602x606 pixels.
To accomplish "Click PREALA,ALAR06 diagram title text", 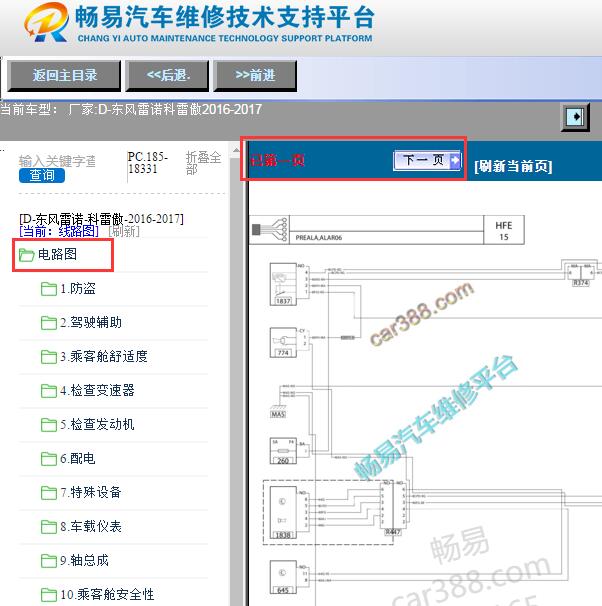I will pos(319,238).
